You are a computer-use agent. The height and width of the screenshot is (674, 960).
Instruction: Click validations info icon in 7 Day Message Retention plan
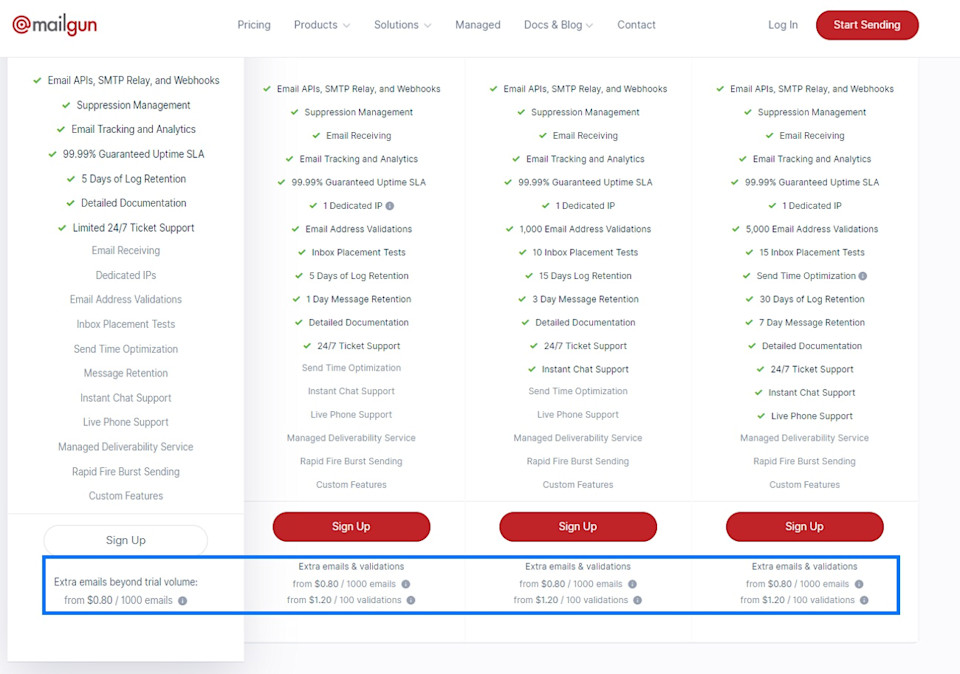coord(864,601)
